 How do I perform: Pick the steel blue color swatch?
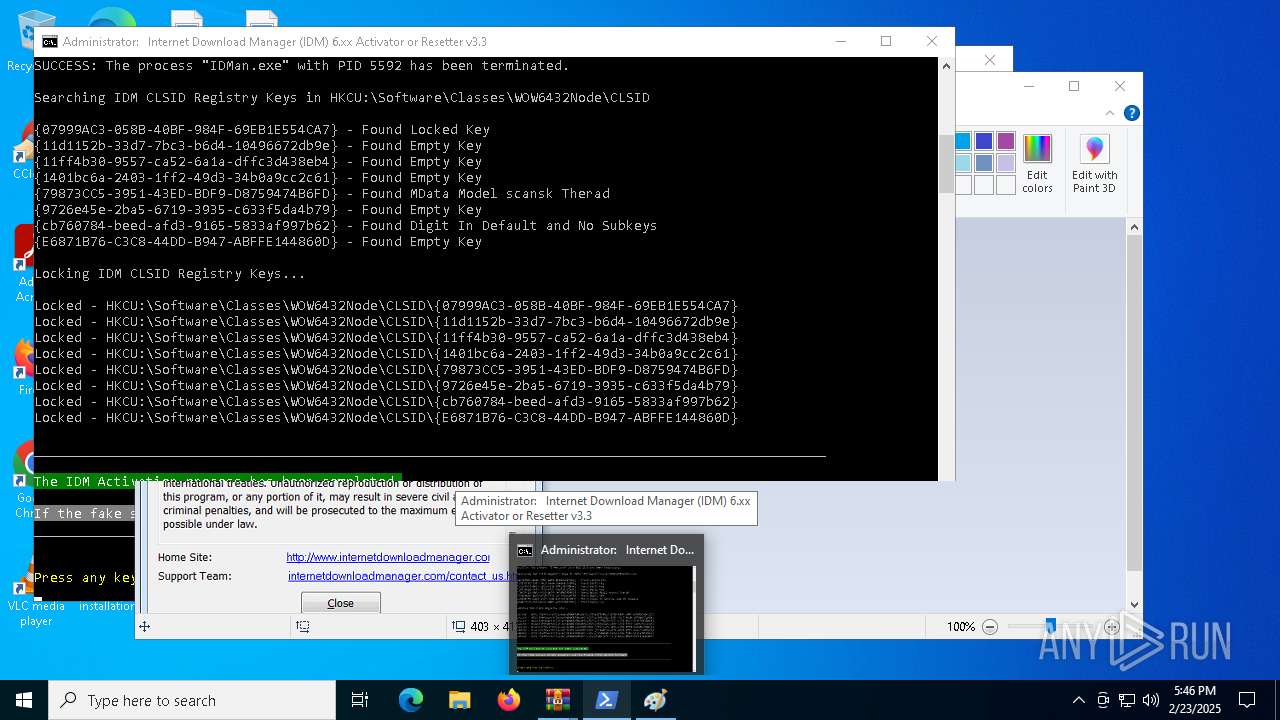[x=984, y=163]
